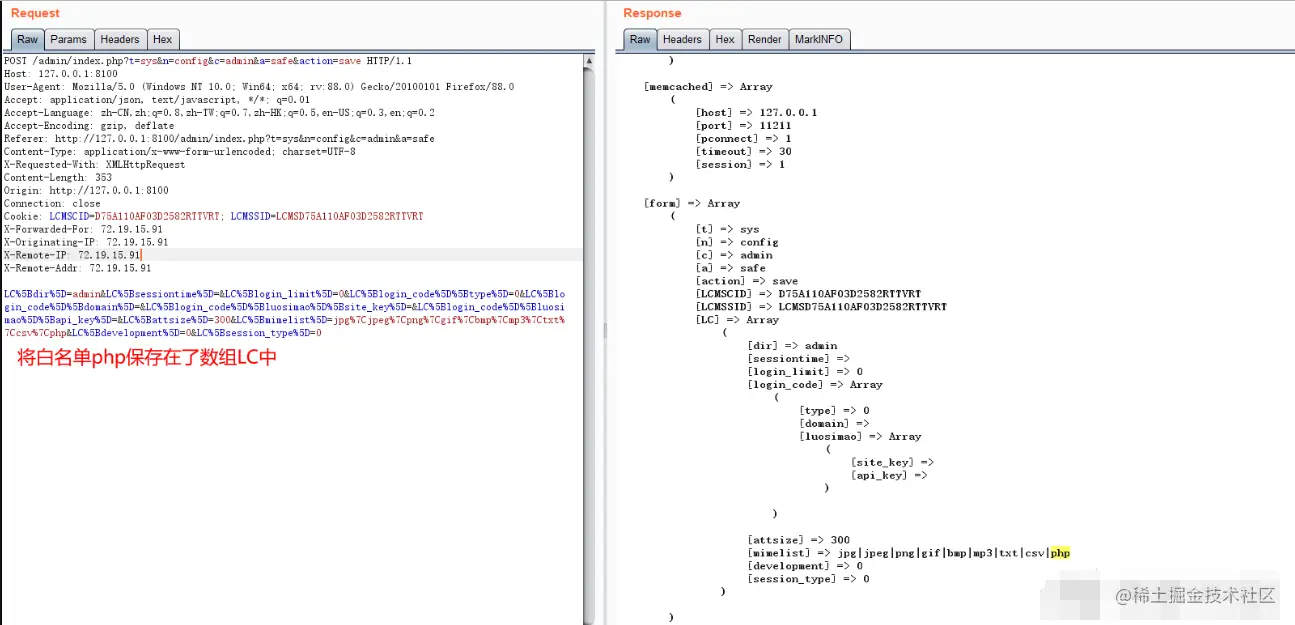Click the Content-Length: 353 line
The image size is (1295, 625).
(x=58, y=178)
